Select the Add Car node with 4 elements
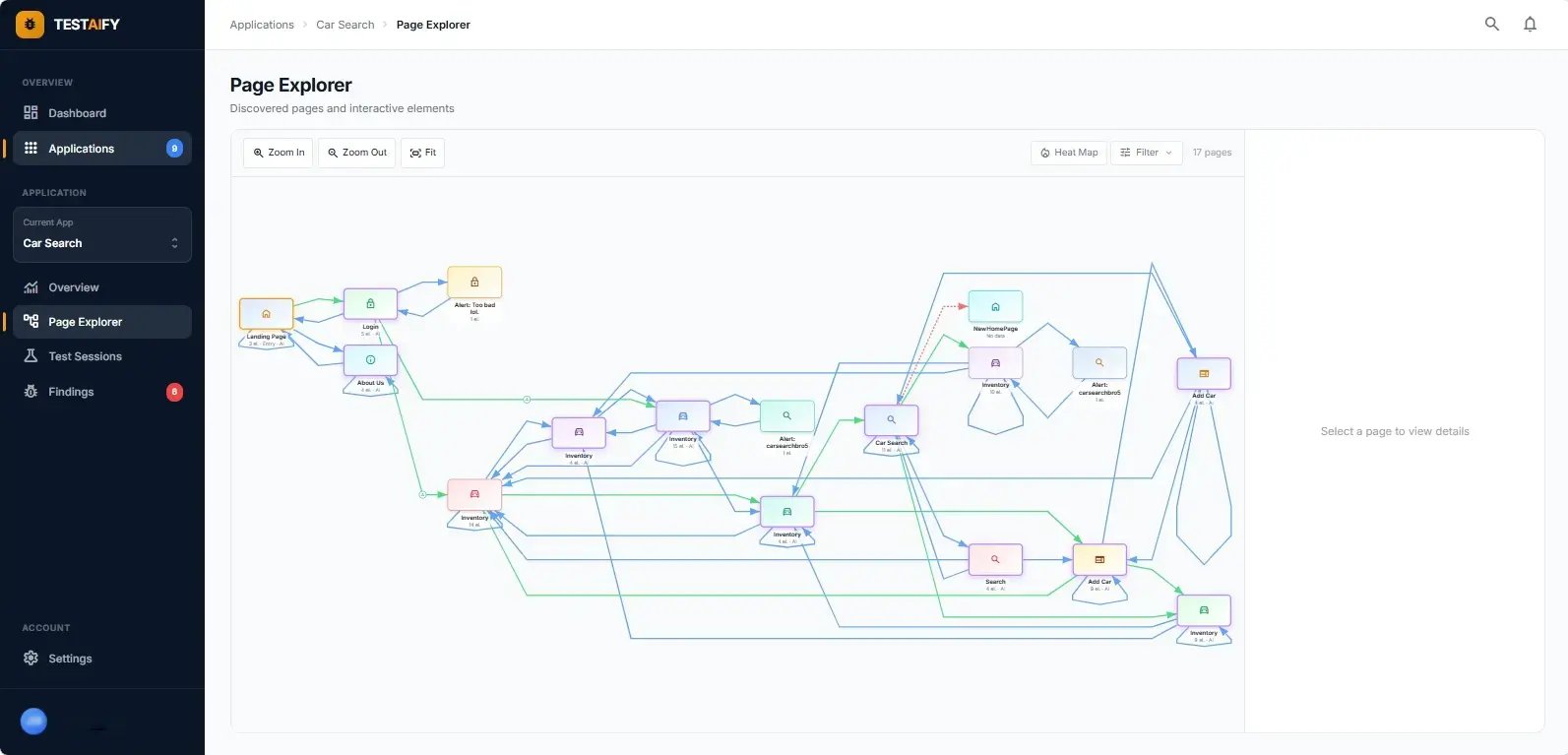Viewport: 1568px width, 755px height. tap(1204, 373)
